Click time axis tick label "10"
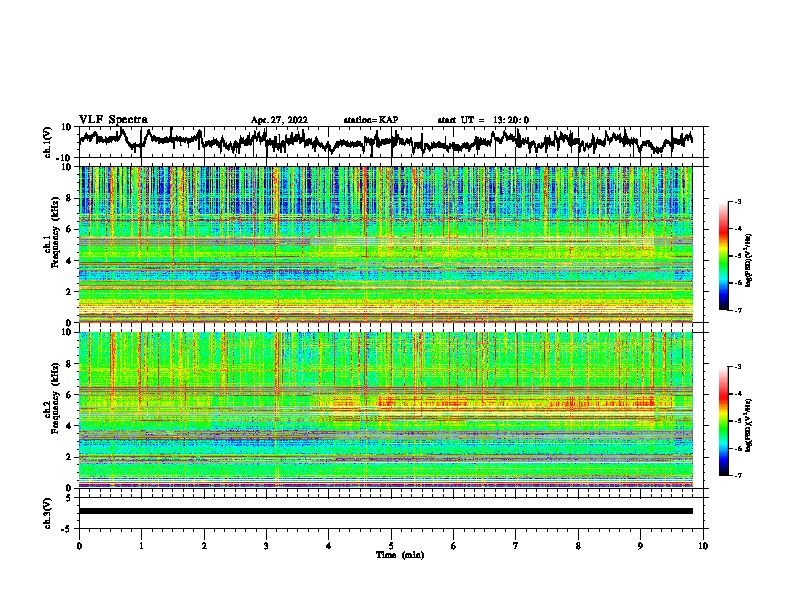Viewport: 792px width, 612px height. [x=703, y=546]
